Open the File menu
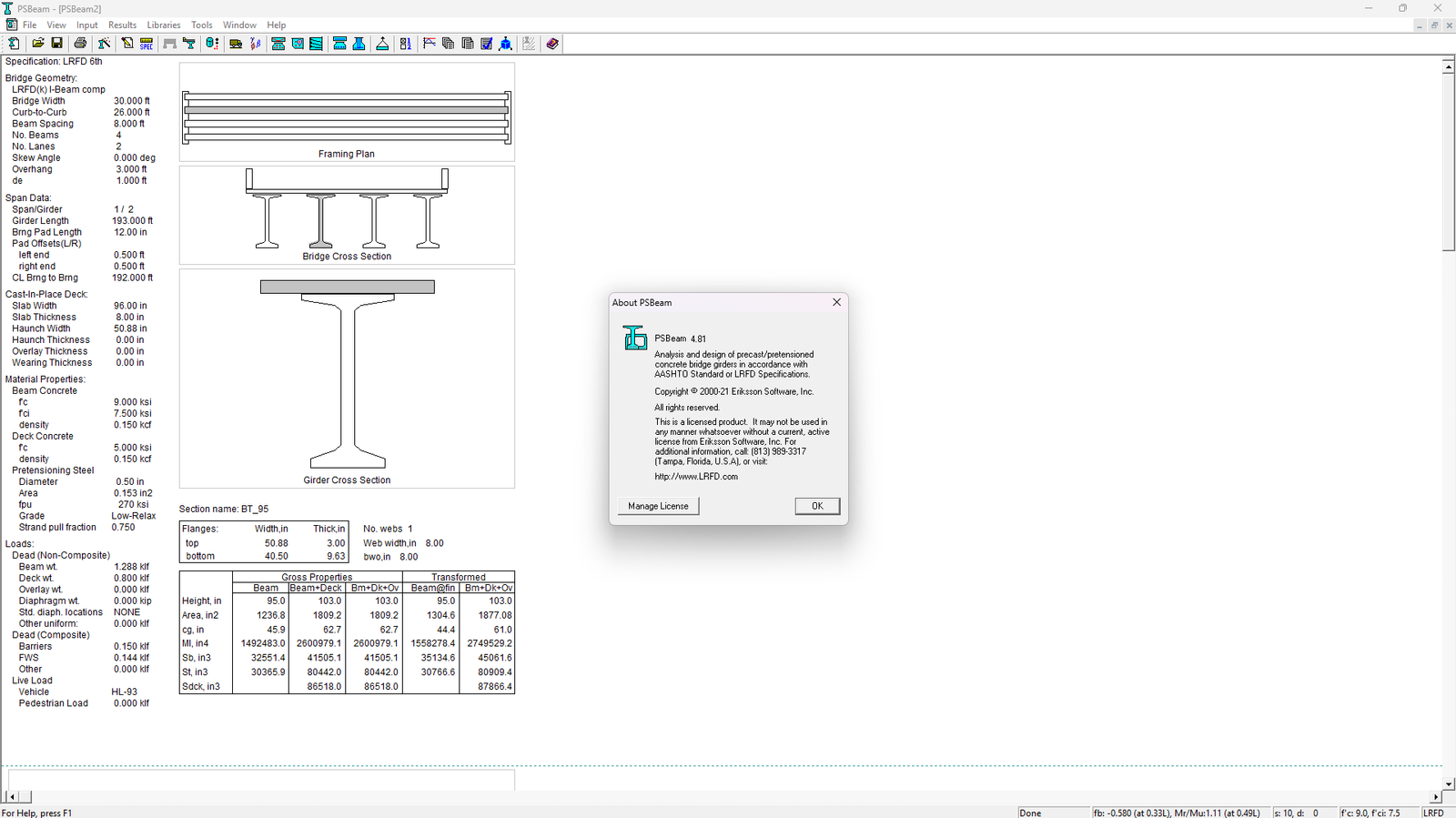The width and height of the screenshot is (1456, 818). [x=30, y=25]
